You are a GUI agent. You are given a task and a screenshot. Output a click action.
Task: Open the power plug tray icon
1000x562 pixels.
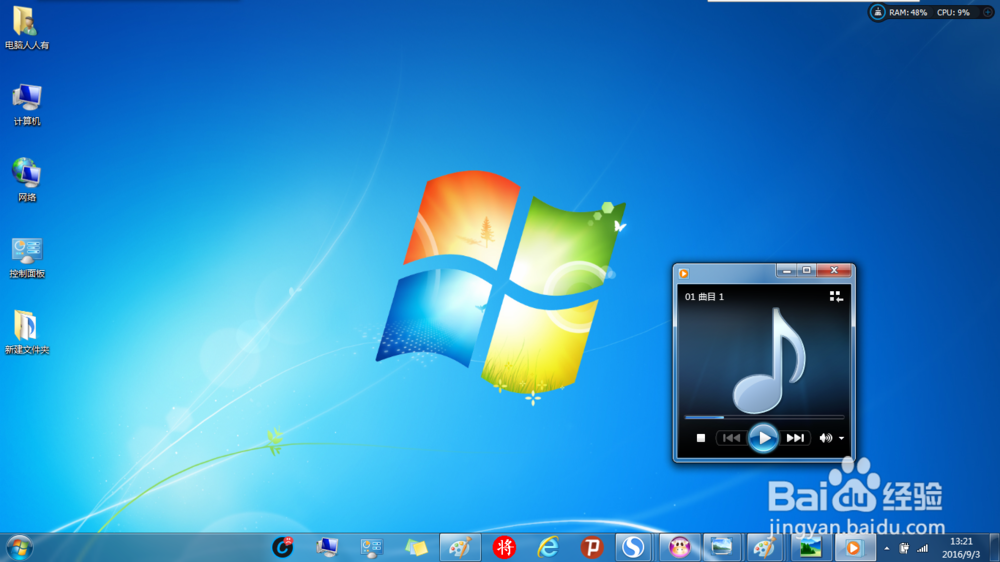pyautogui.click(x=904, y=548)
